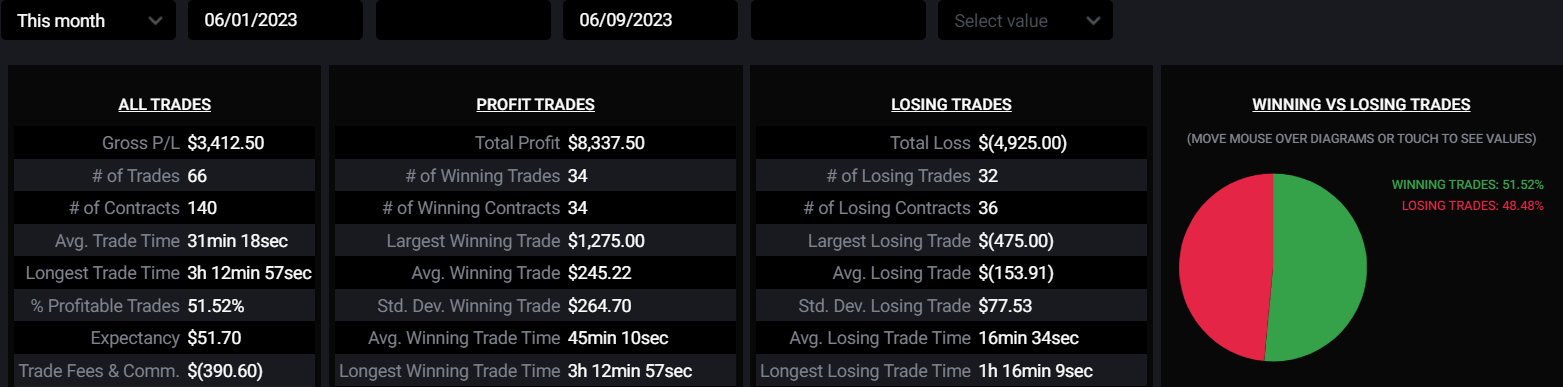Click the empty field after end date
This screenshot has width=1563, height=387.
click(838, 20)
